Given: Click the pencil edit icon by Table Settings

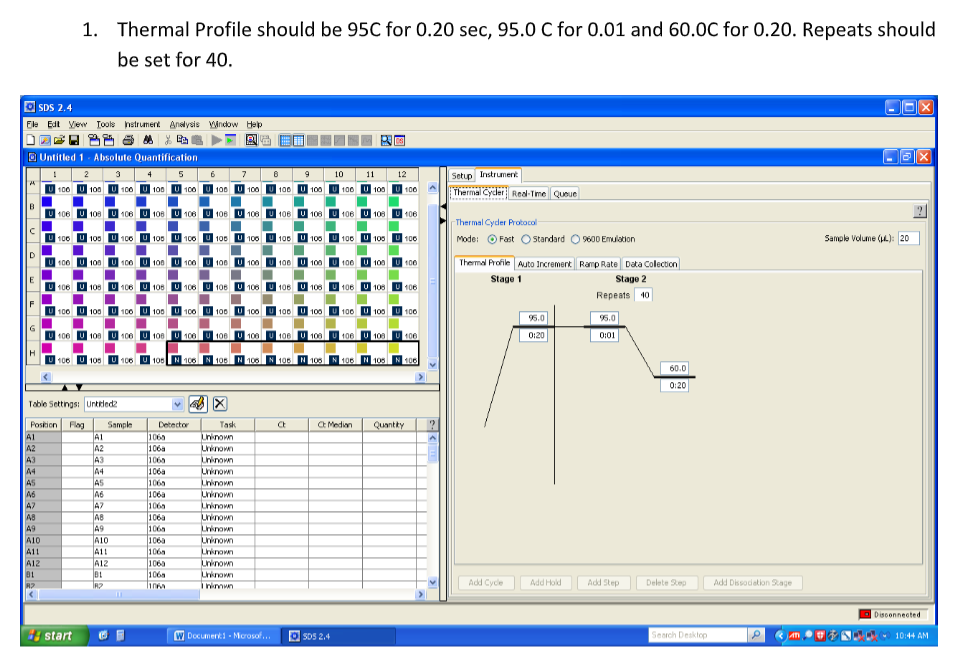Looking at the screenshot, I should point(198,404).
